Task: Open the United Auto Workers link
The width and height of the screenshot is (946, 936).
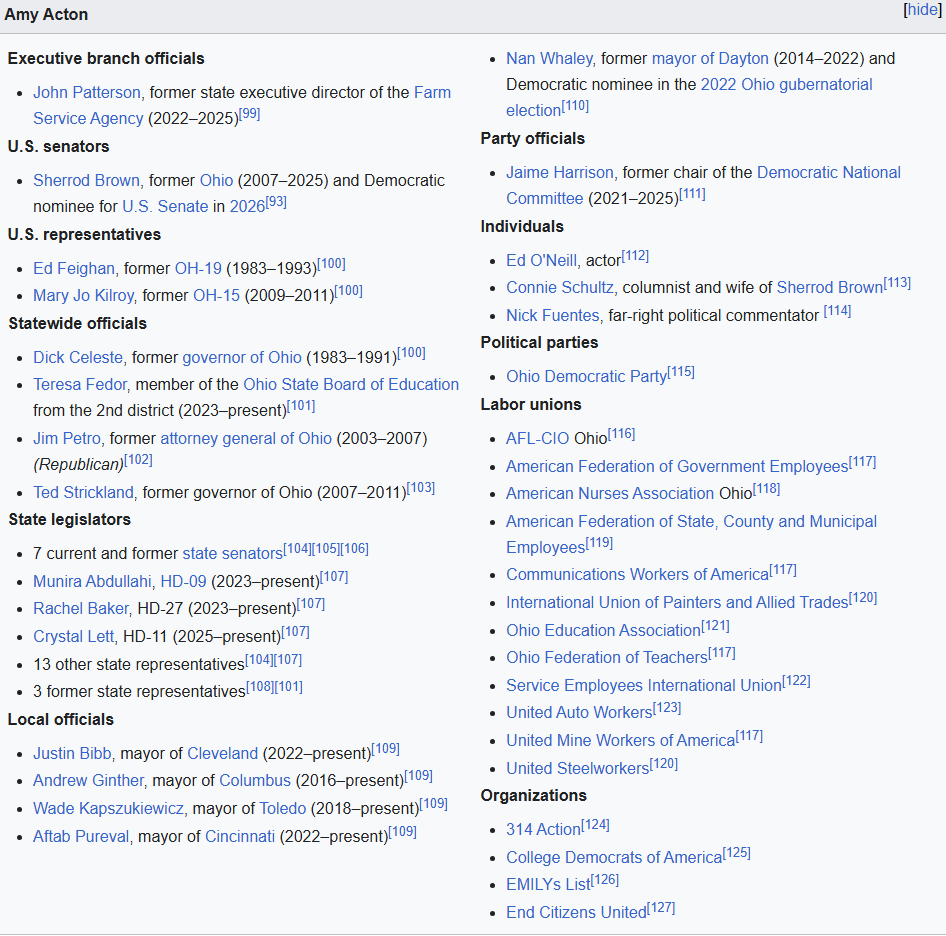Action: pyautogui.click(x=579, y=713)
